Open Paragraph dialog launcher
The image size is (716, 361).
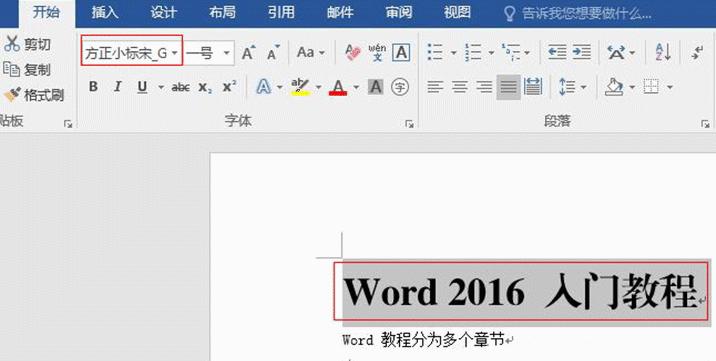point(705,124)
